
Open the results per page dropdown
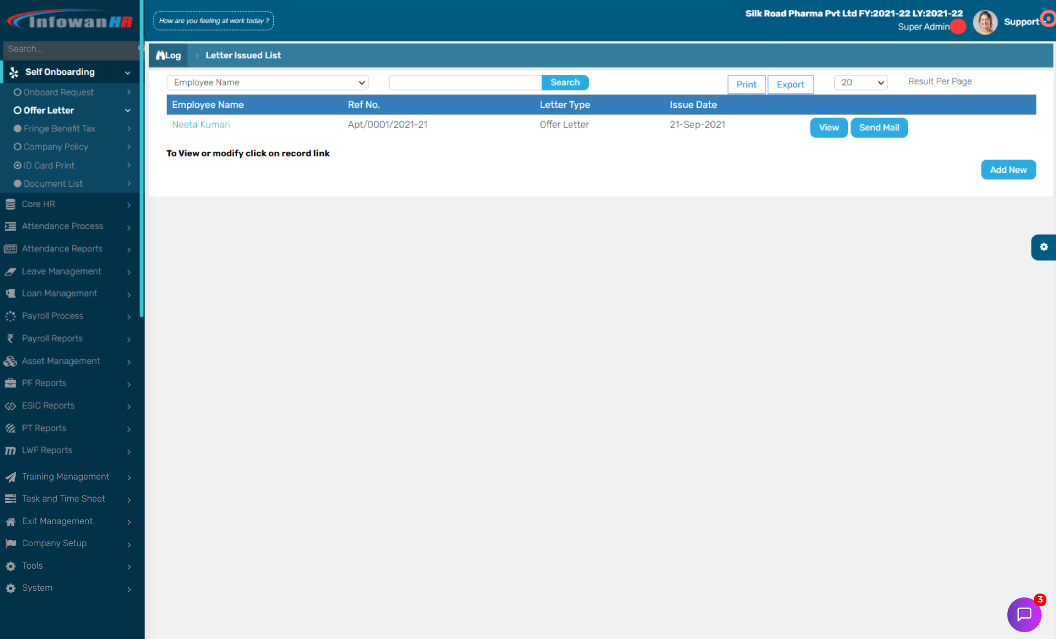click(x=860, y=83)
